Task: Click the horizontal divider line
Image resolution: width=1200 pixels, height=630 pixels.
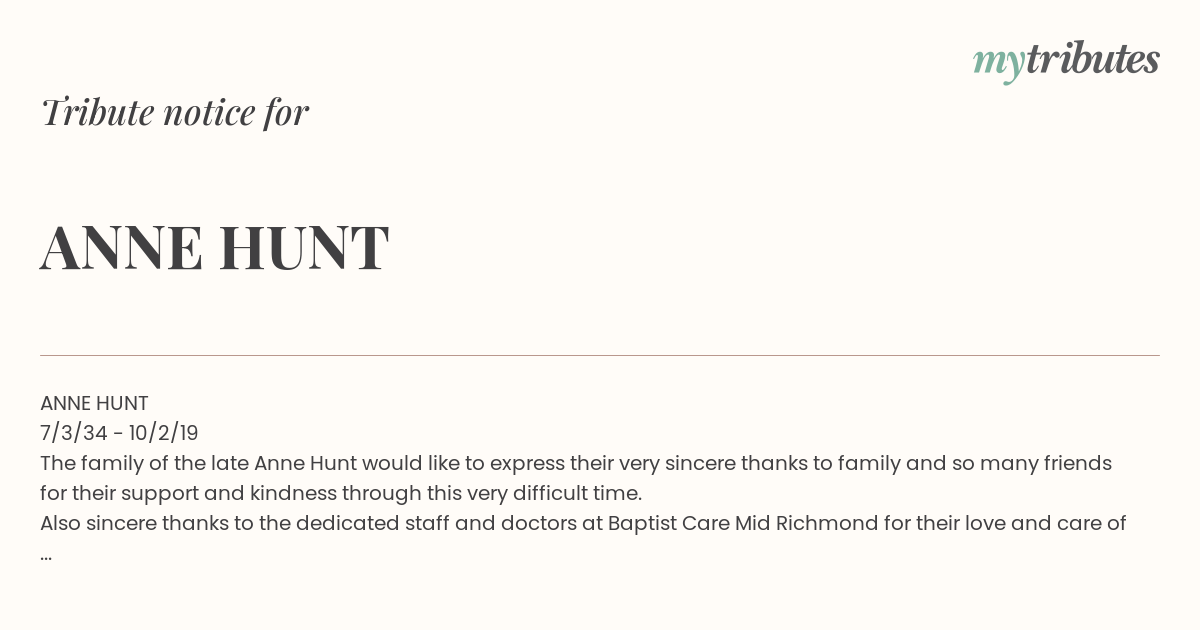Action: coord(600,355)
